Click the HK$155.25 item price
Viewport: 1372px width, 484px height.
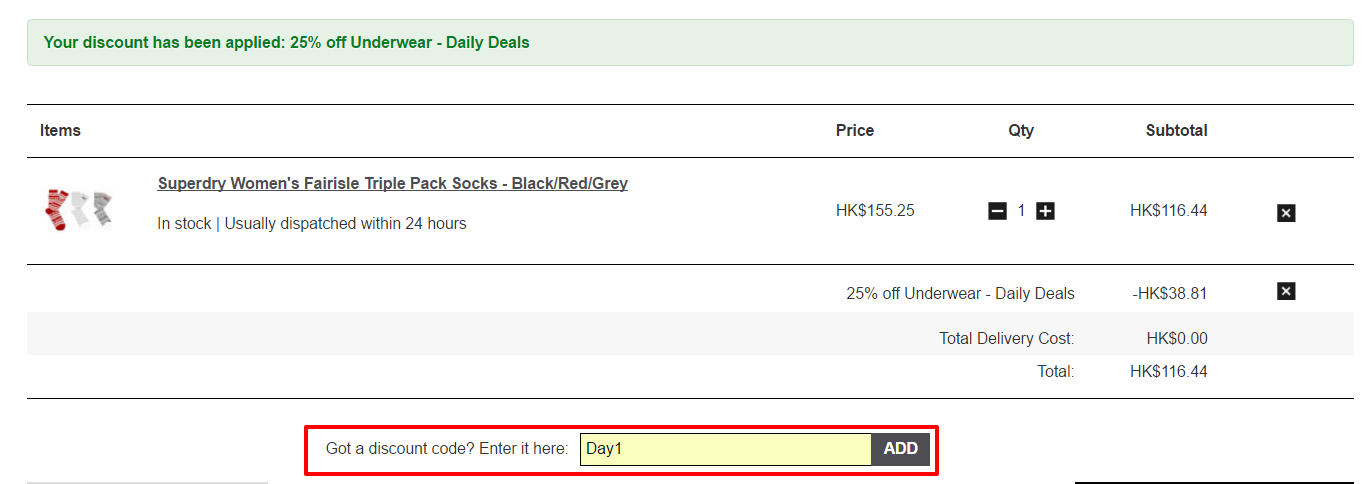[x=875, y=211]
